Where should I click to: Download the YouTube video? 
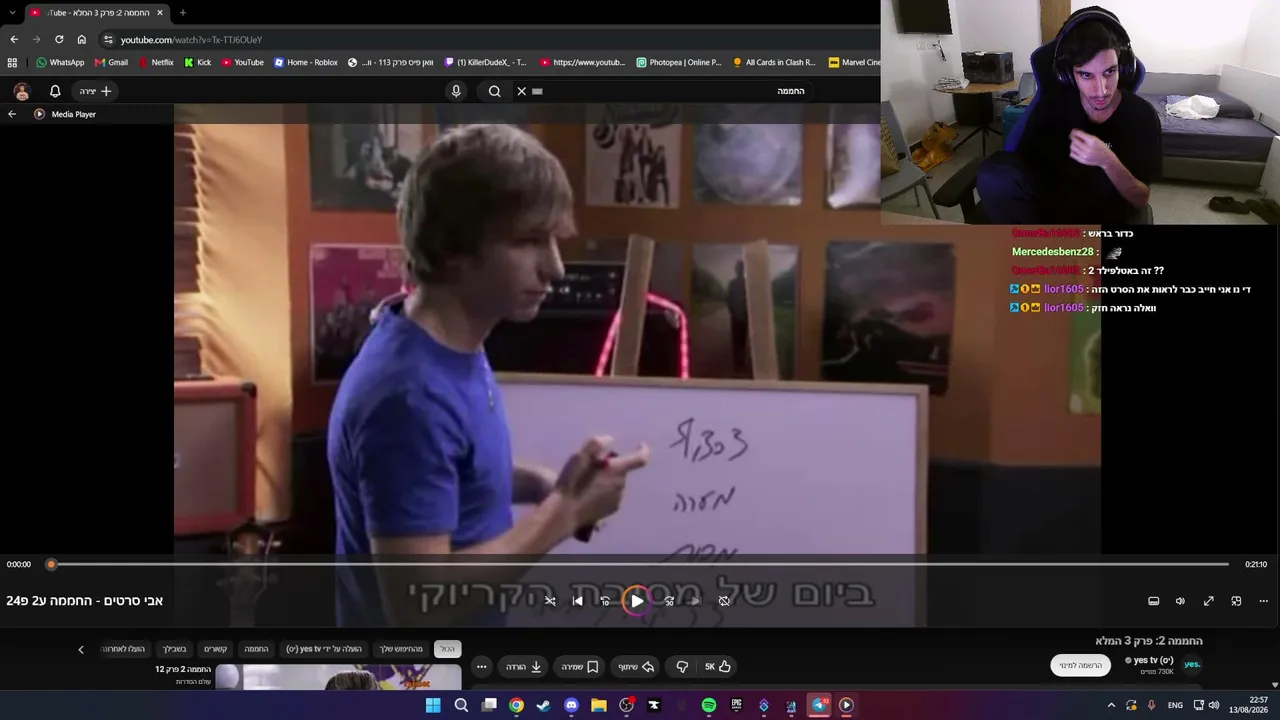tap(524, 667)
